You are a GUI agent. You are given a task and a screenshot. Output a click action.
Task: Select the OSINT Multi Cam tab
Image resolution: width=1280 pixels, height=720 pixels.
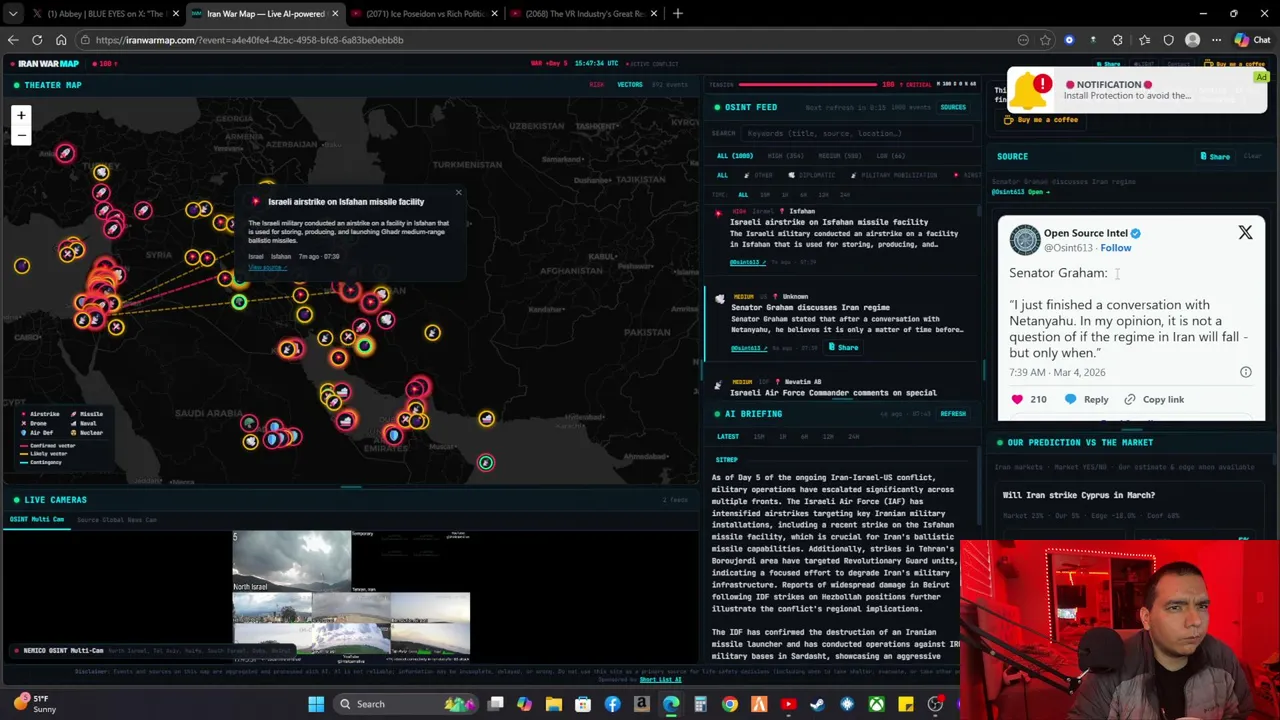click(37, 520)
